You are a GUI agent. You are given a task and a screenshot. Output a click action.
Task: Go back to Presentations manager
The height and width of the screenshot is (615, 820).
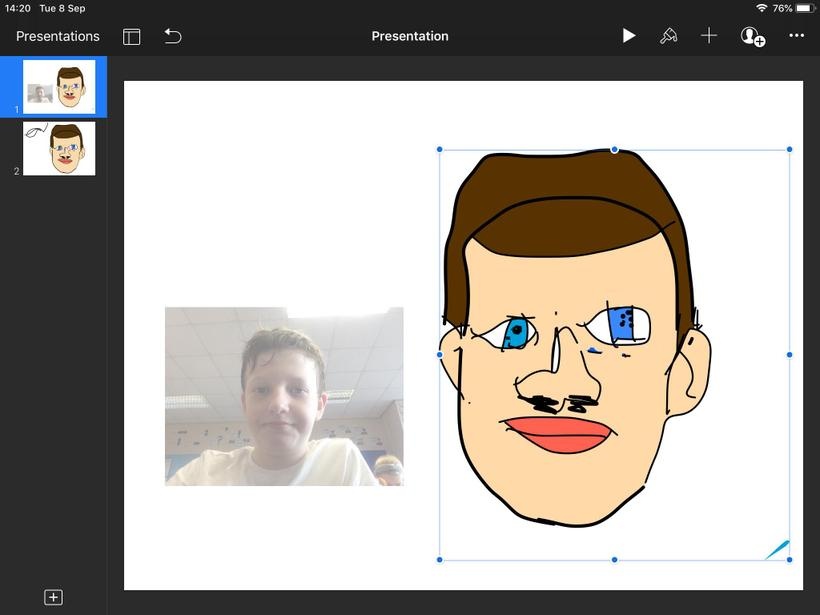[x=58, y=36]
